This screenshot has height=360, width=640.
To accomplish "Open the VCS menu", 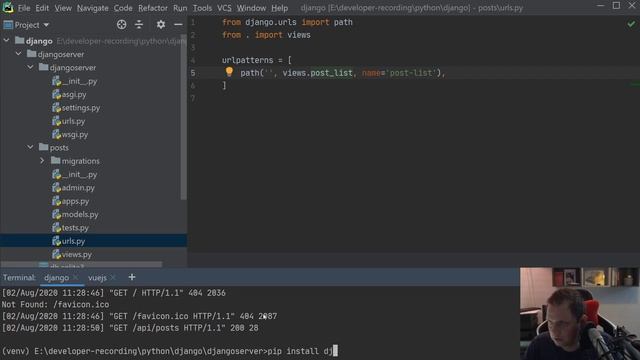I will pos(224,8).
